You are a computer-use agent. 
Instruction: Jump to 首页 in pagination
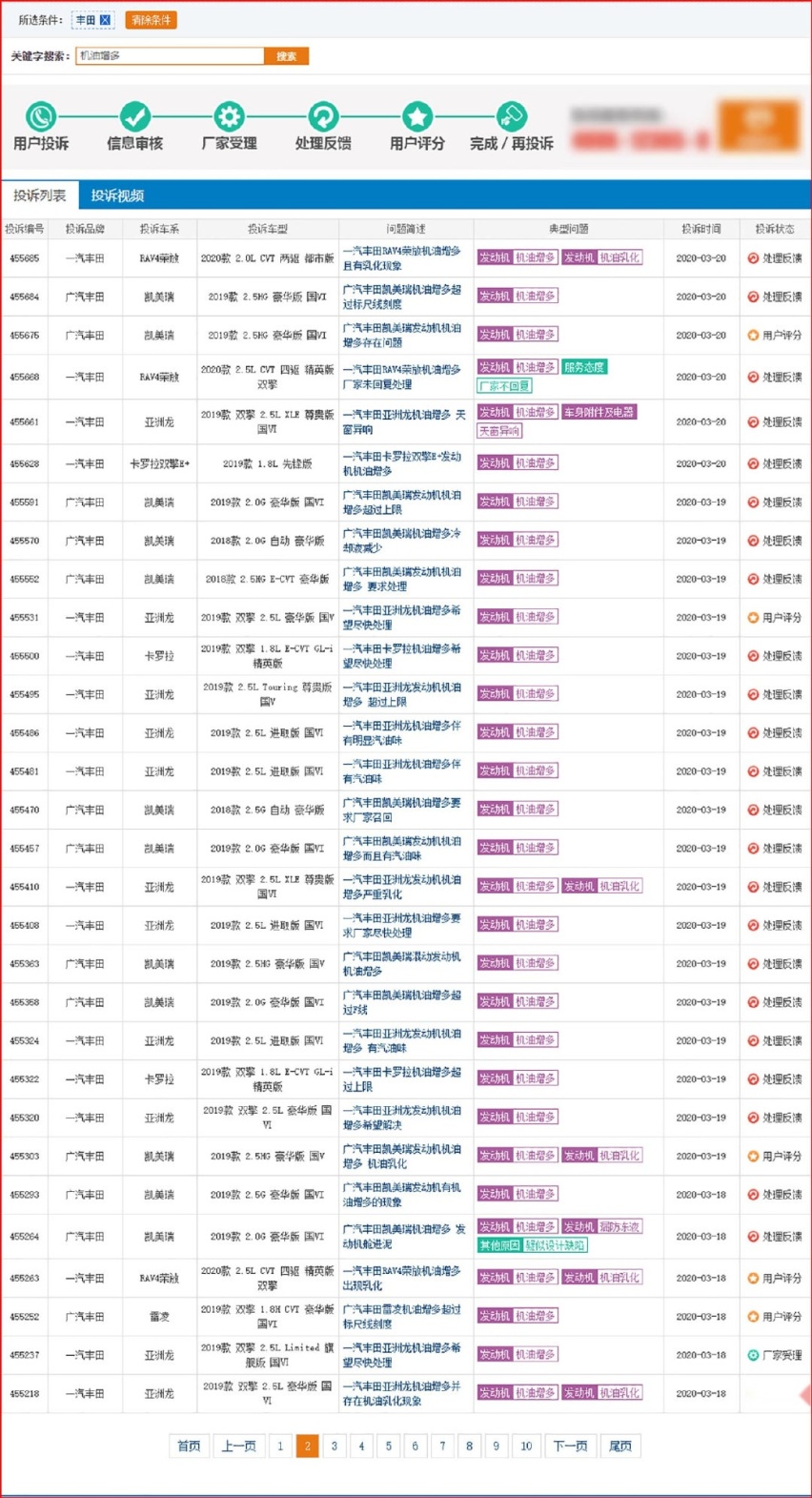click(x=189, y=1446)
